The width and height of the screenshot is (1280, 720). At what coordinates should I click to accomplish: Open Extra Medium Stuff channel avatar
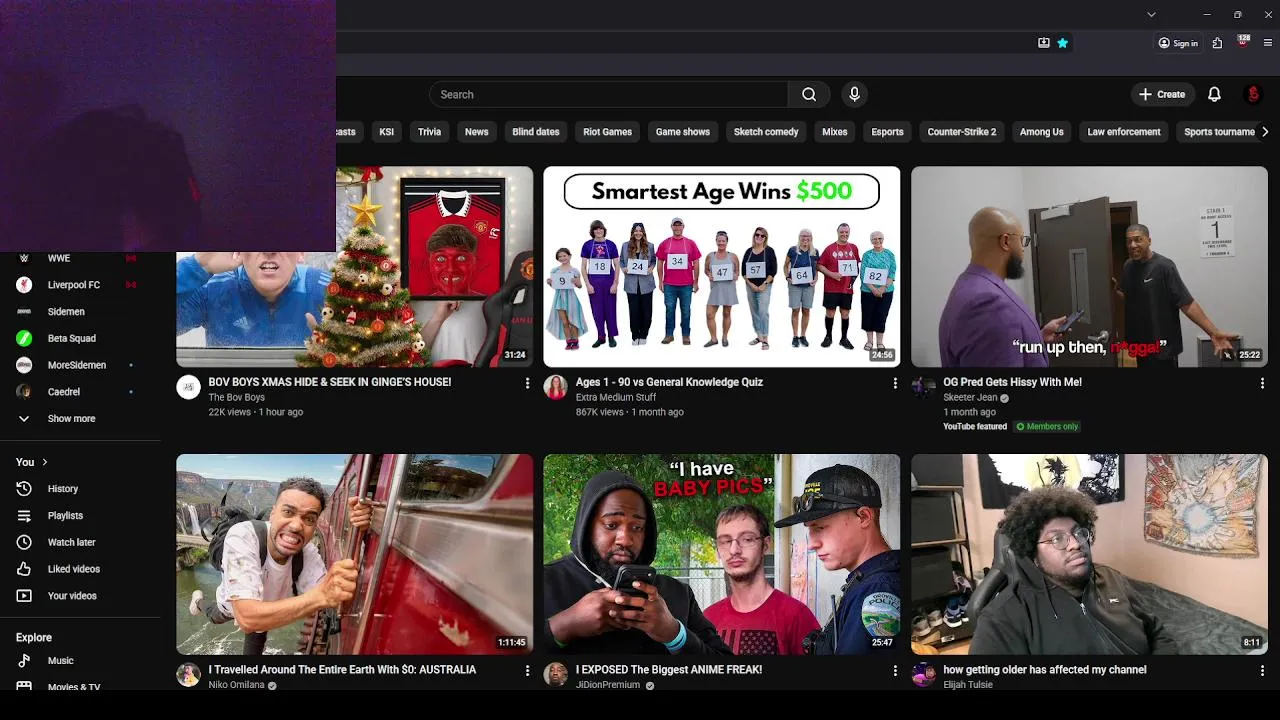click(x=555, y=388)
